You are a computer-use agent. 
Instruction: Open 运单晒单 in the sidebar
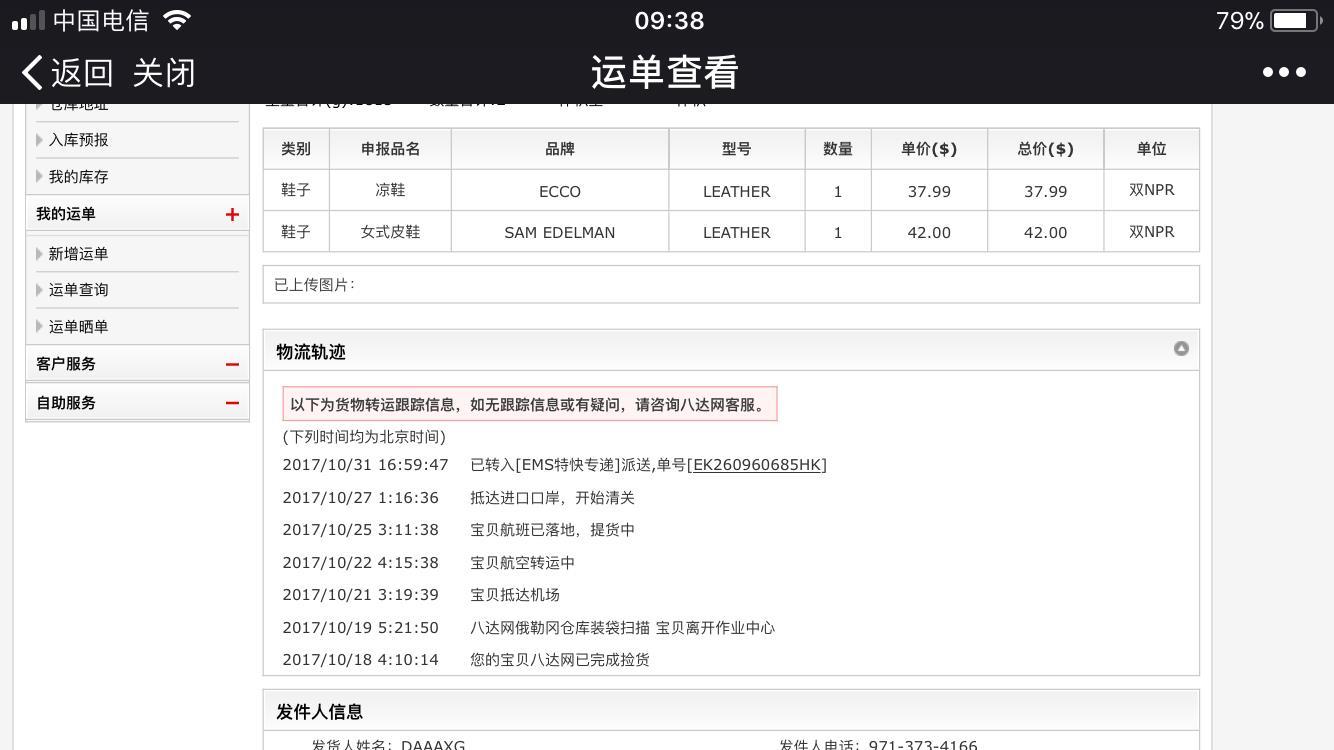click(78, 327)
